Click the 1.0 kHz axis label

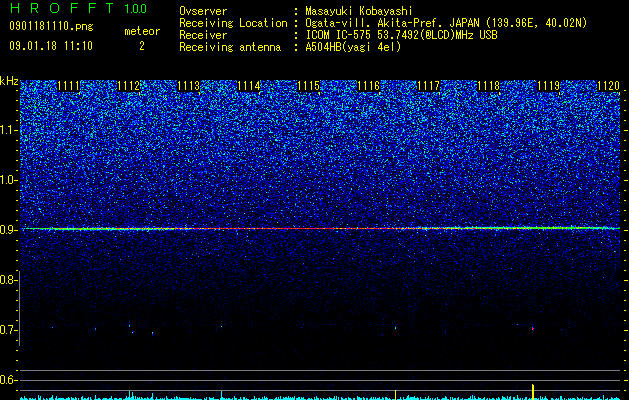pyautogui.click(x=7, y=181)
